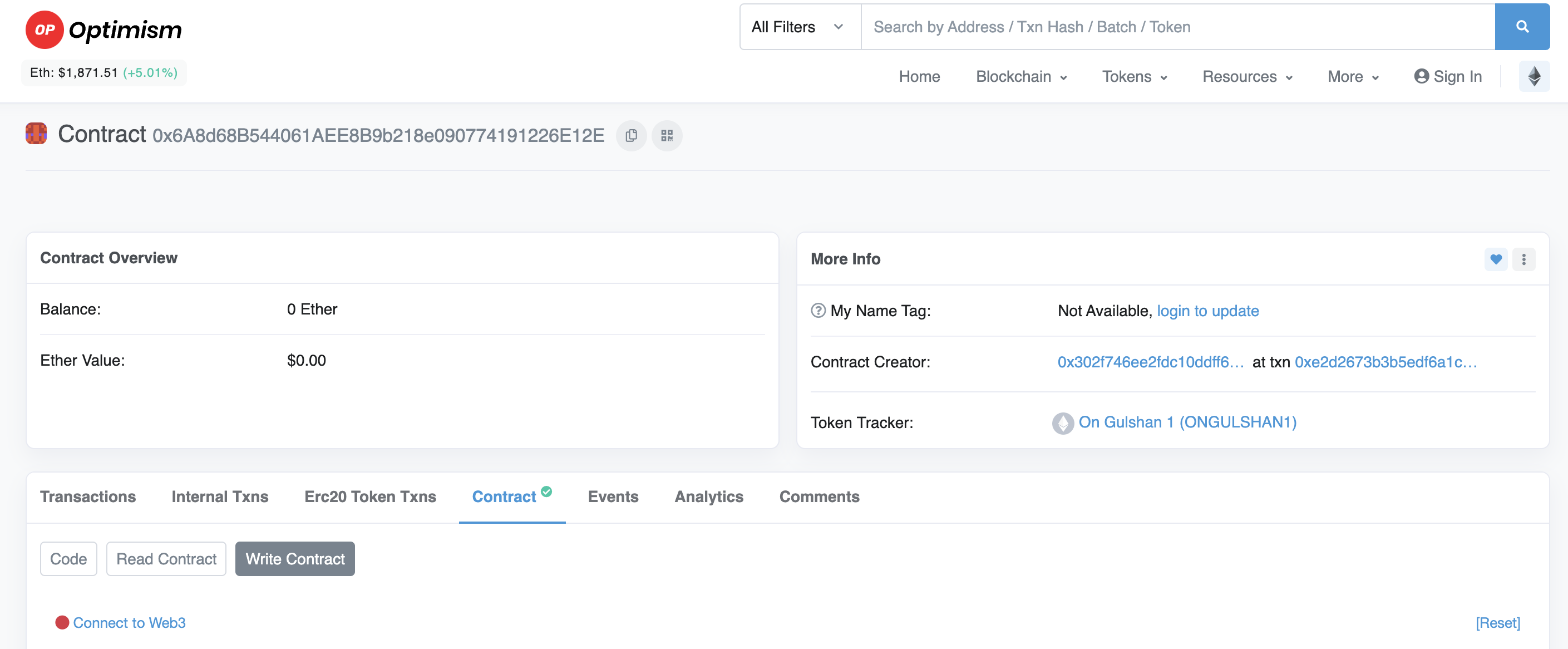Click the red Web3 connection status dot

pyautogui.click(x=62, y=622)
